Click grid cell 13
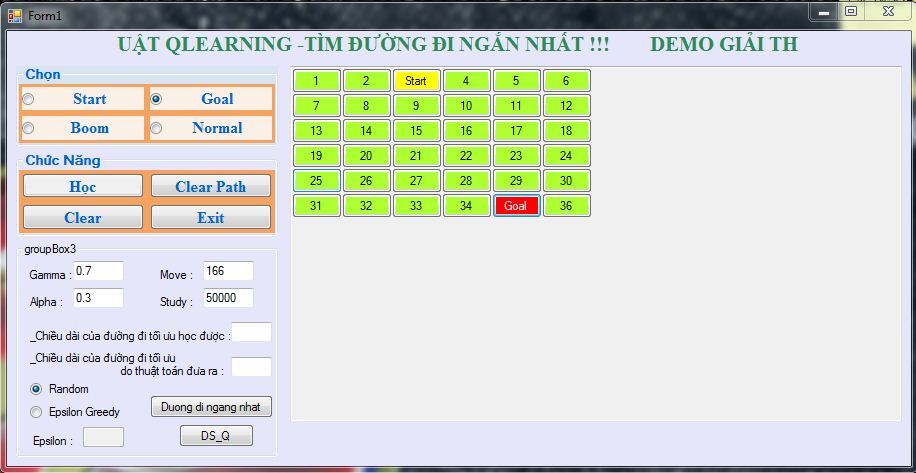The width and height of the screenshot is (916, 473). (x=317, y=131)
